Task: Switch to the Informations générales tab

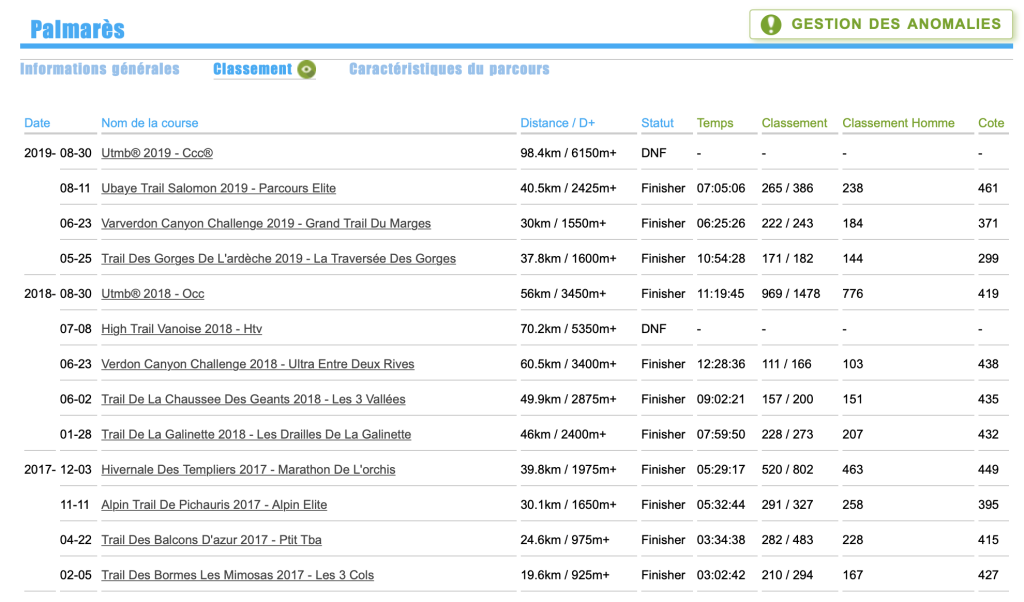Action: (x=100, y=69)
